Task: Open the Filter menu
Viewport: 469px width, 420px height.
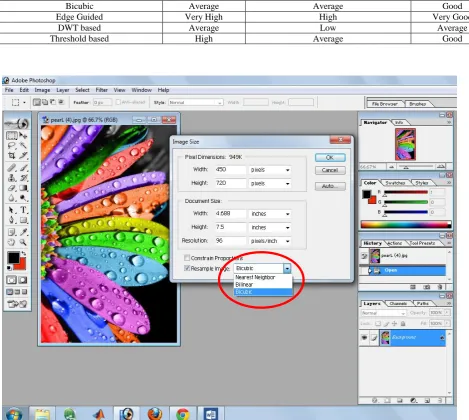Action: point(102,90)
